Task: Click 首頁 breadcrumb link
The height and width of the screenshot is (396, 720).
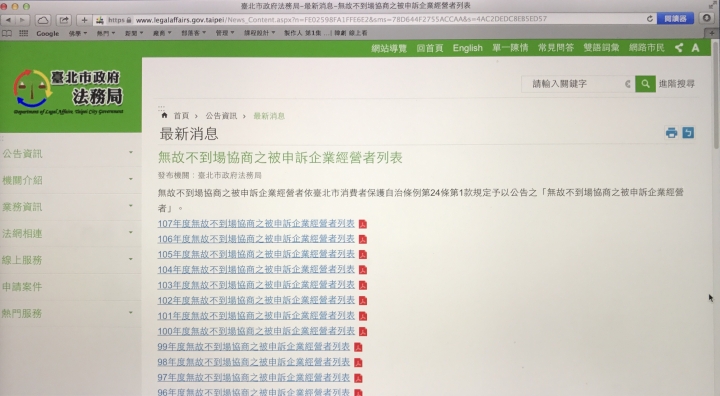Action: (181, 116)
